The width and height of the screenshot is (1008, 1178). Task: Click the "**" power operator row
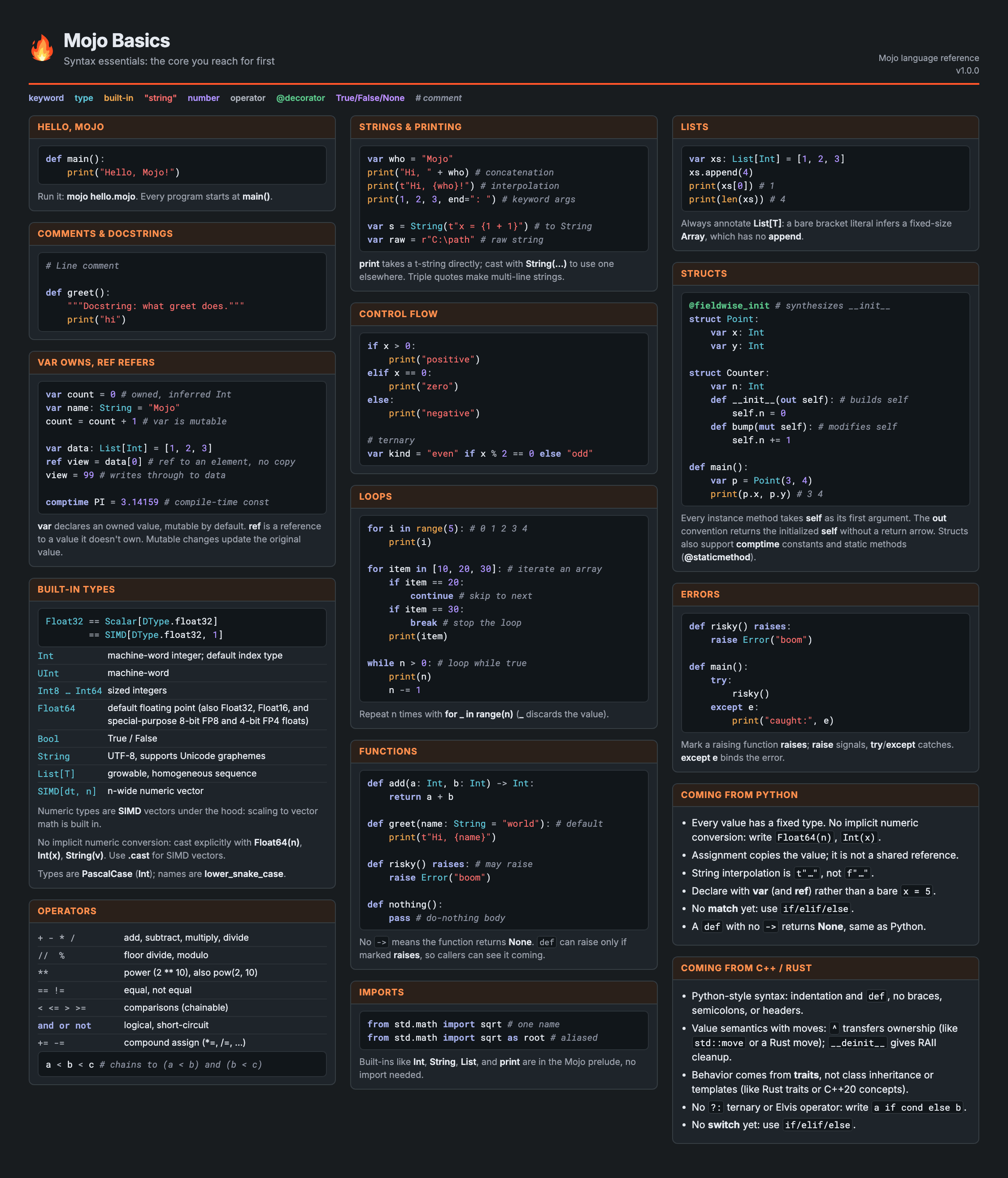(x=182, y=973)
